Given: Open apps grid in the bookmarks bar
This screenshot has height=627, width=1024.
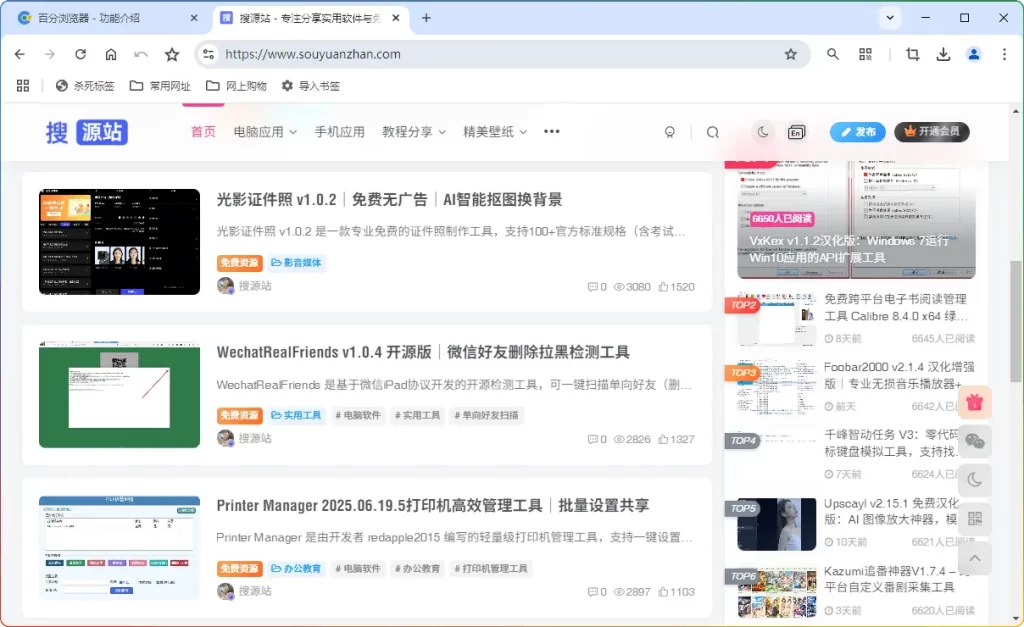Looking at the screenshot, I should (x=23, y=86).
